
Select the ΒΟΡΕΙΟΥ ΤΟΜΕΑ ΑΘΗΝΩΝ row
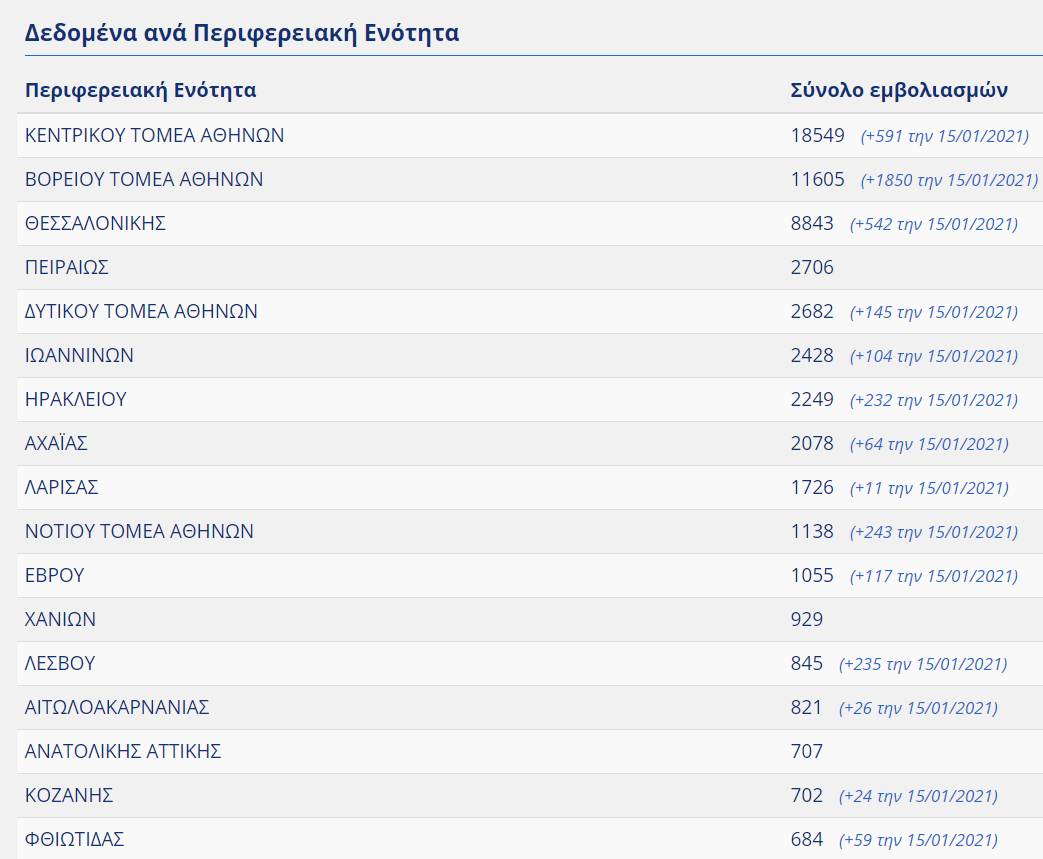click(x=144, y=179)
